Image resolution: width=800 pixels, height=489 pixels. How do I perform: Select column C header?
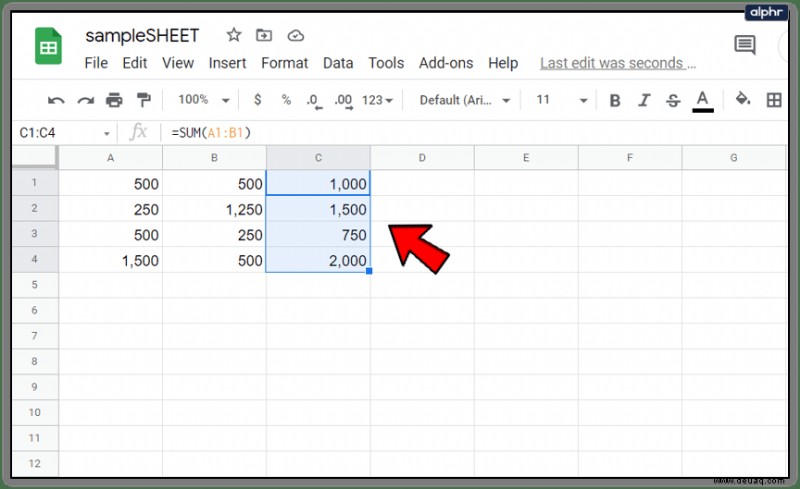pos(318,158)
